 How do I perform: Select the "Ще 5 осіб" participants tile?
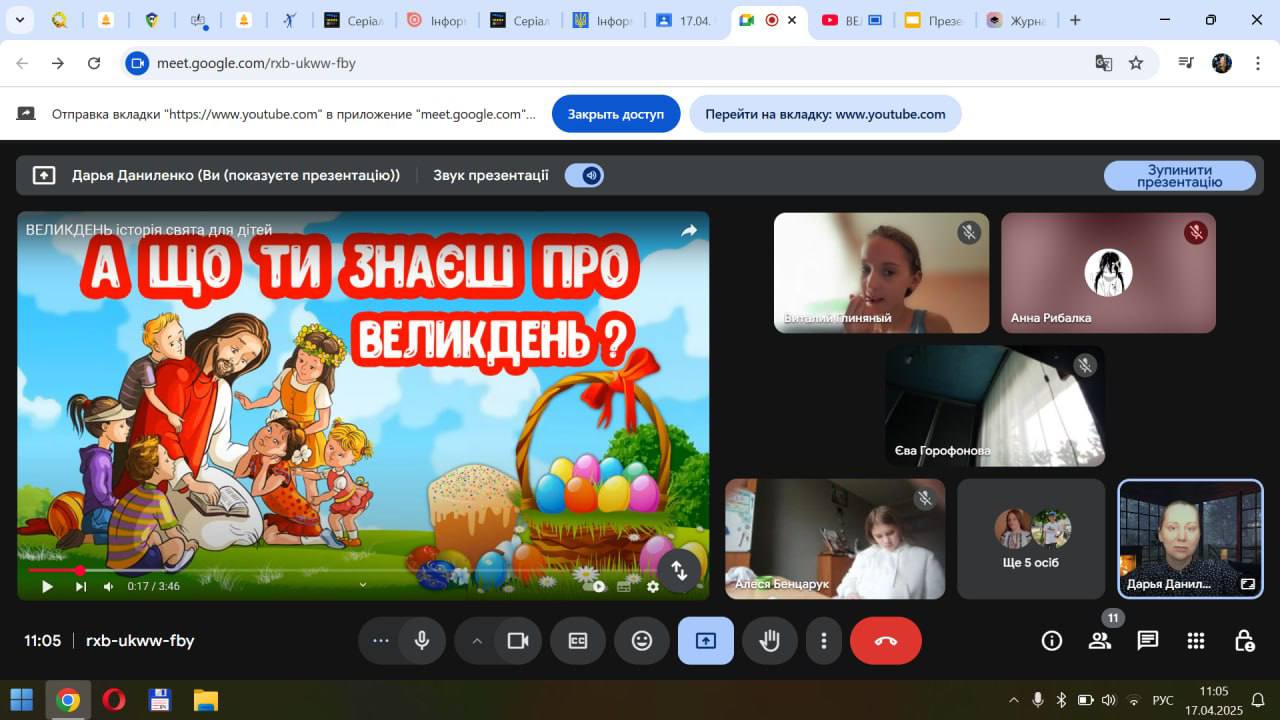tap(1031, 538)
